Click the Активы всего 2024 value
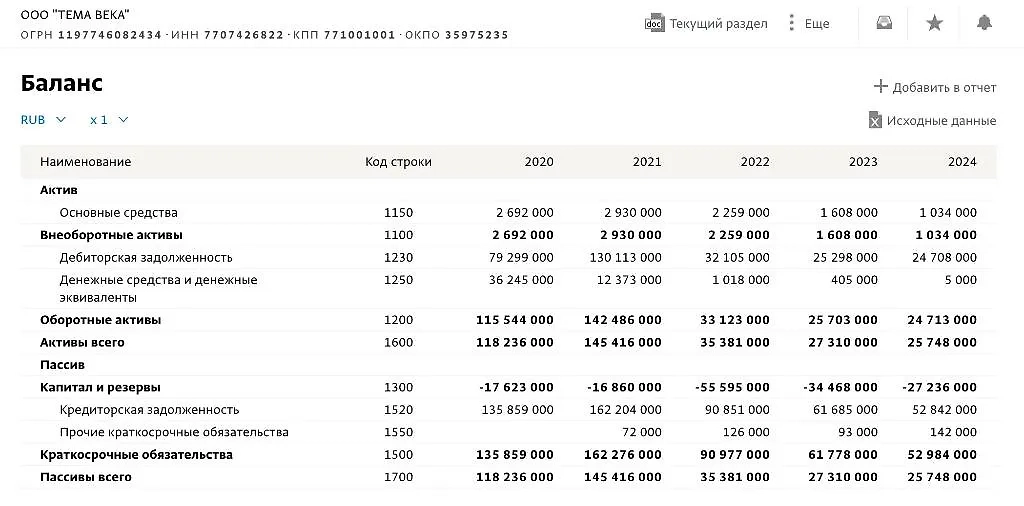Image resolution: width=1024 pixels, height=506 pixels. 941,343
